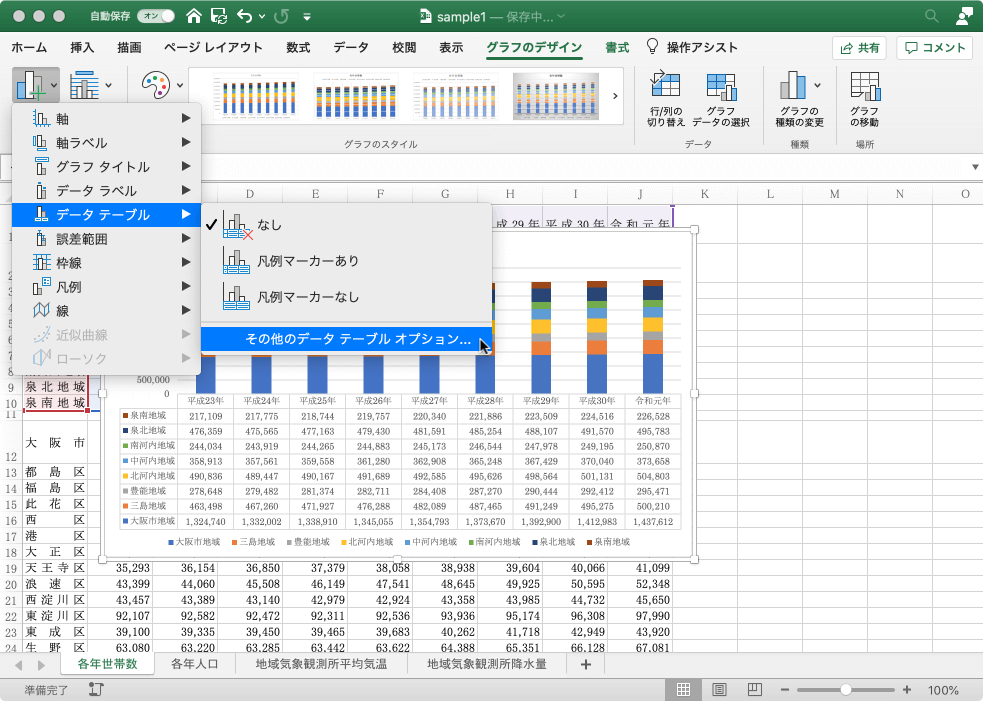Expand the chart styles gallery arrow
The height and width of the screenshot is (701, 983).
tap(615, 96)
